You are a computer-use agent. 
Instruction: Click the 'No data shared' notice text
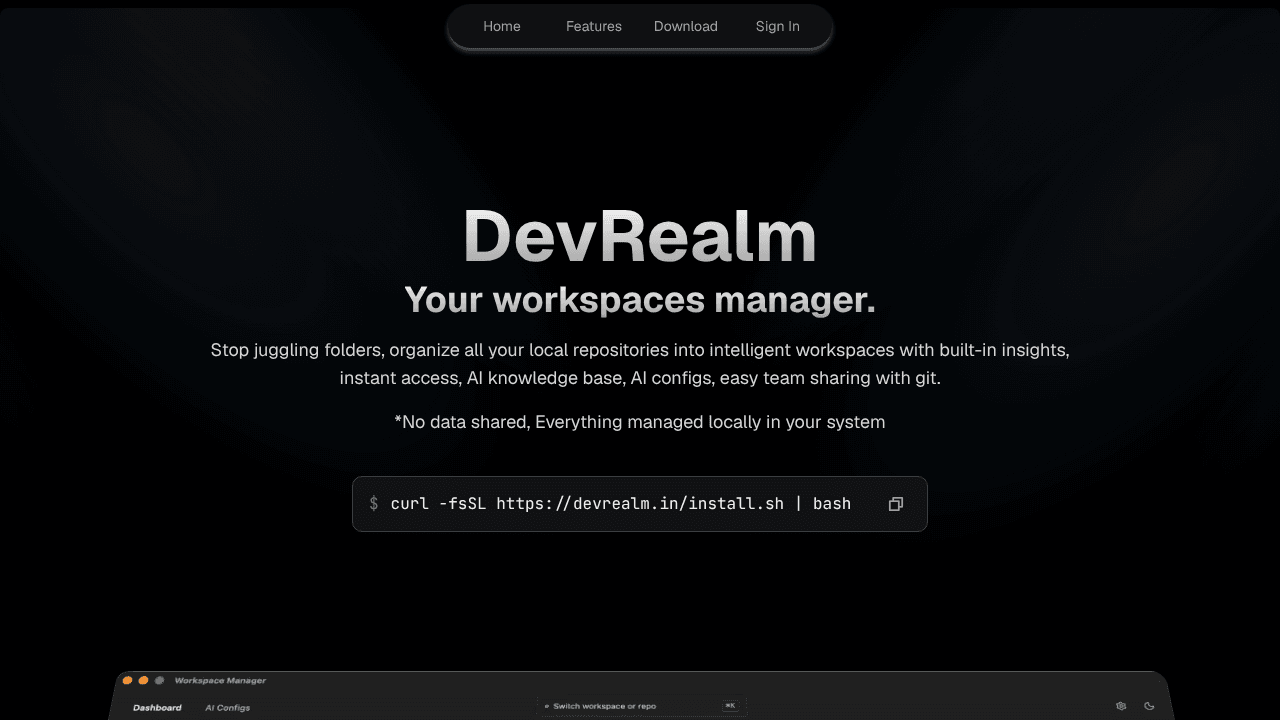640,422
